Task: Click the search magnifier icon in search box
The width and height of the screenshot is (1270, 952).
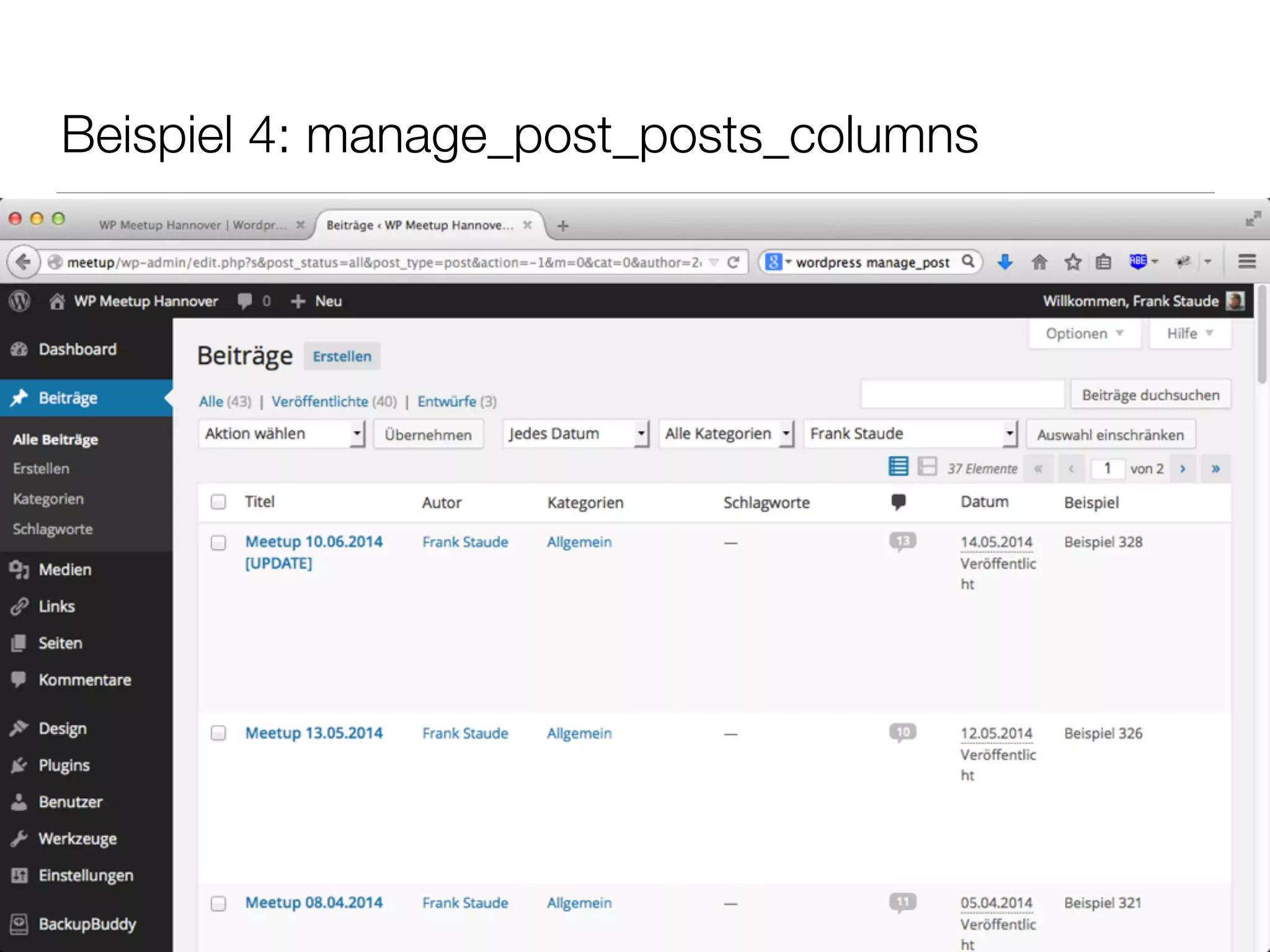Action: (x=968, y=262)
